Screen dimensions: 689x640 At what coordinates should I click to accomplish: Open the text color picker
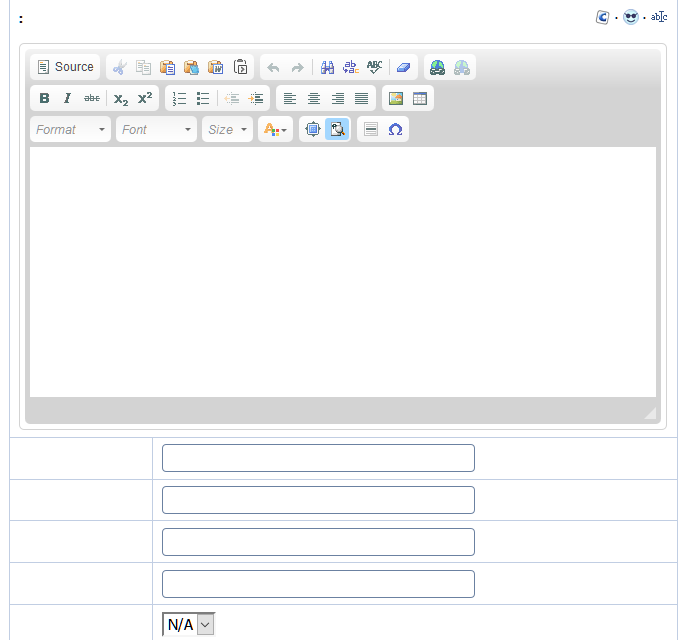(x=275, y=129)
